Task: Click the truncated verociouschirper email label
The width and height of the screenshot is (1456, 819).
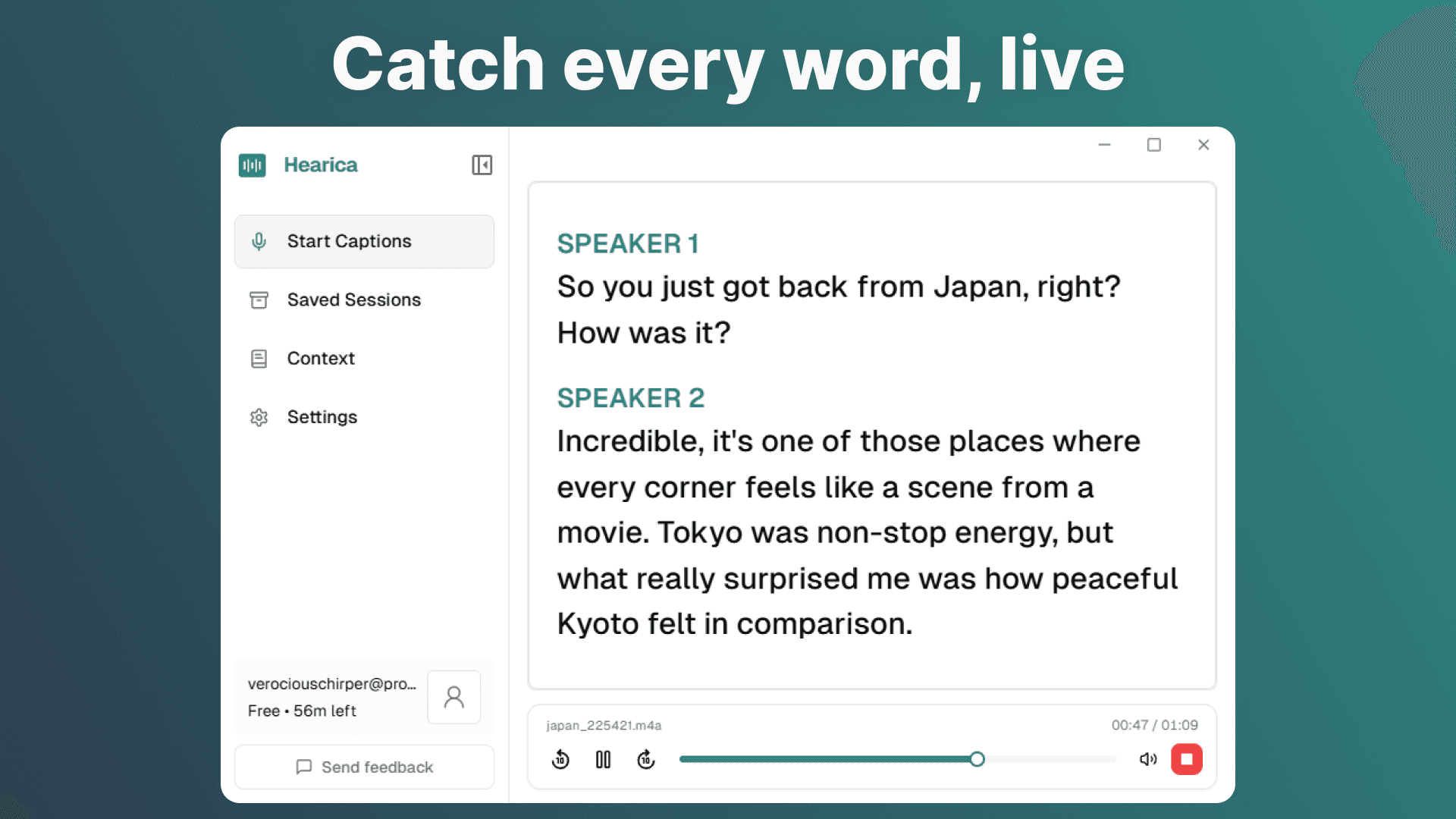Action: click(x=331, y=683)
